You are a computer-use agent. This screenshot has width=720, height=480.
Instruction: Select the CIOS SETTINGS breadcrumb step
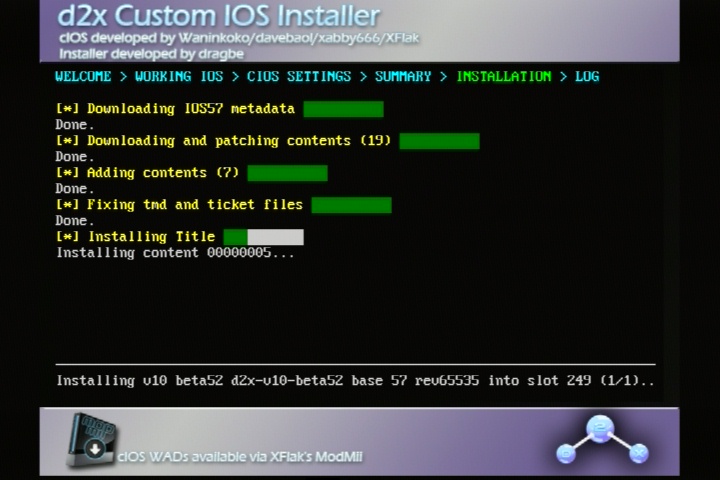(299, 76)
